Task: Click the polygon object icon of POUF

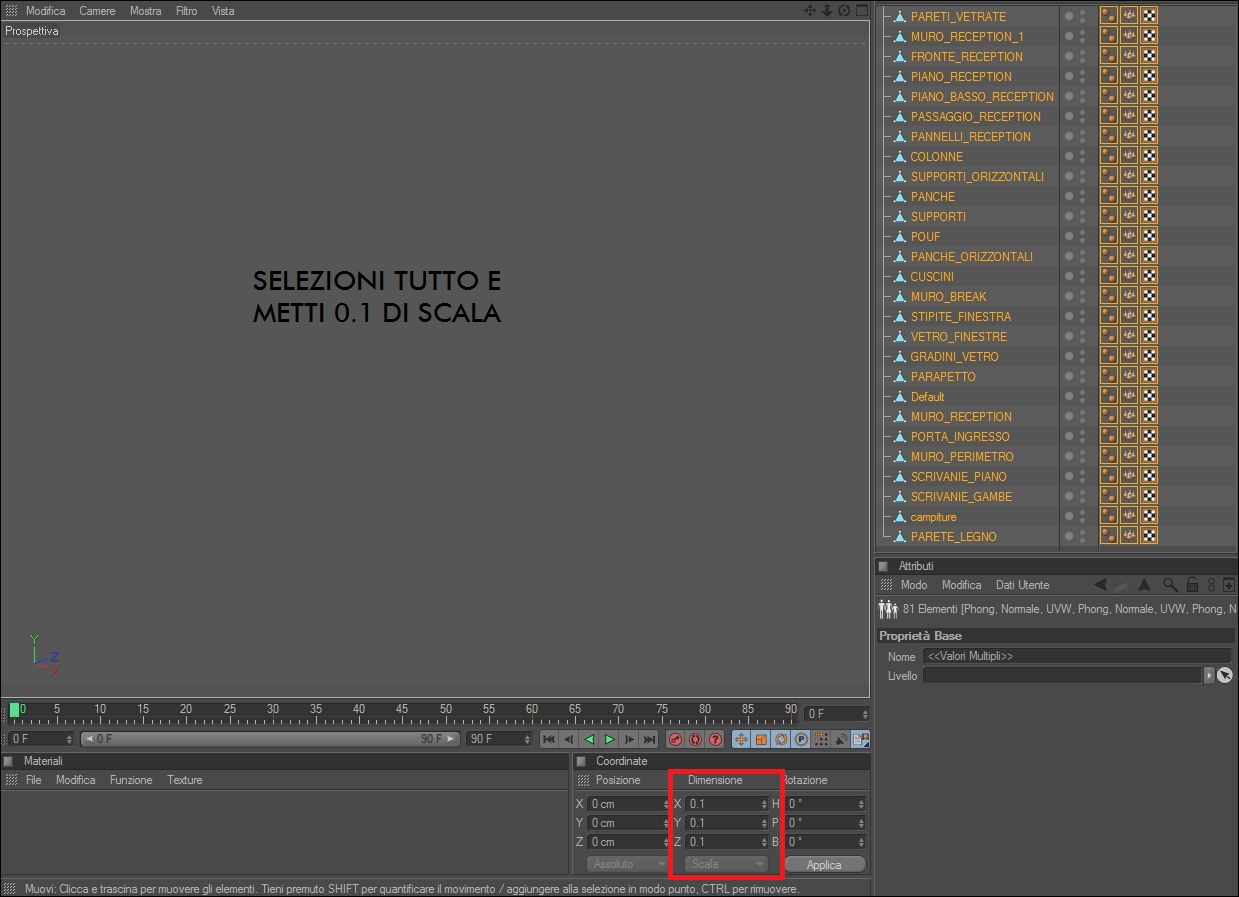Action: (899, 236)
